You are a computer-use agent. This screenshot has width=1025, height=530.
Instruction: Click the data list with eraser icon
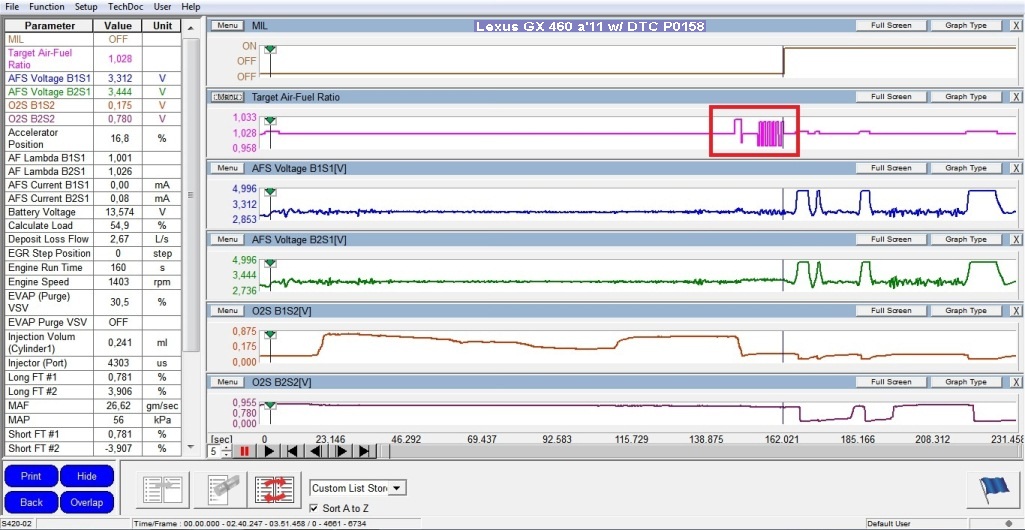220,489
